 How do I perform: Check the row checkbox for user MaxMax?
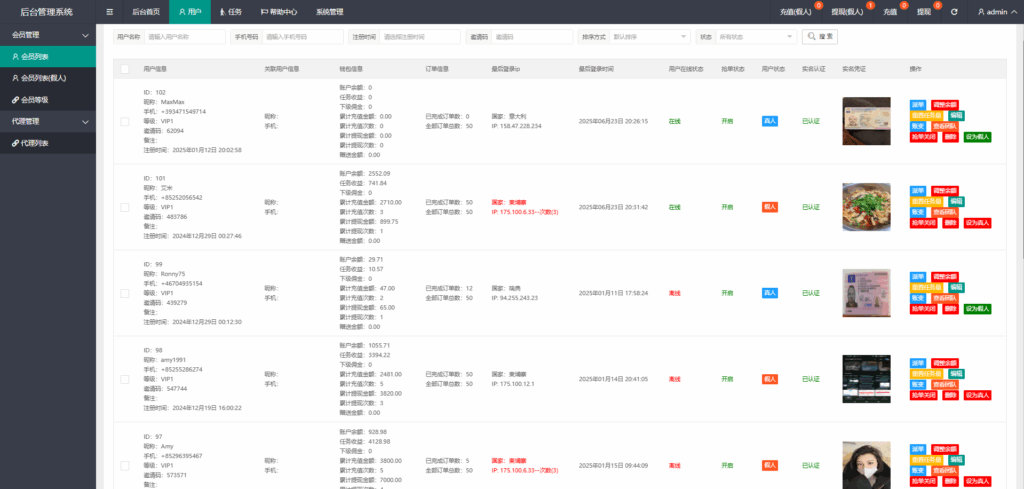124,121
